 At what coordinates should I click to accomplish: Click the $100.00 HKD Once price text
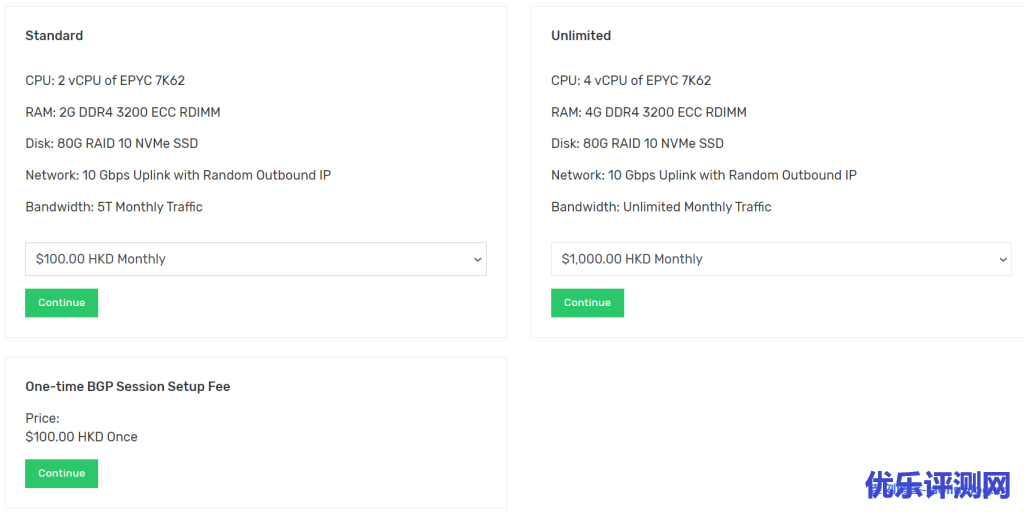(x=81, y=437)
